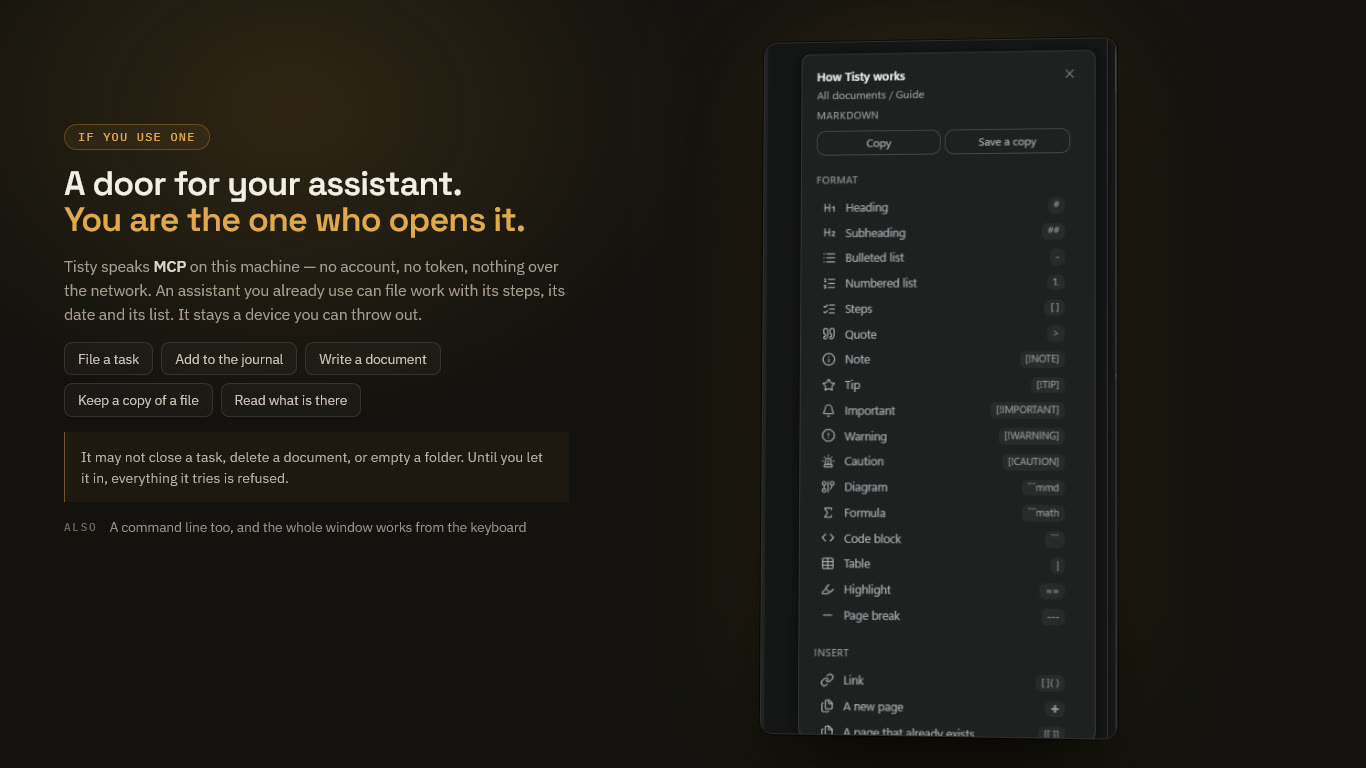Click the Subheading H2 format icon

829,233
